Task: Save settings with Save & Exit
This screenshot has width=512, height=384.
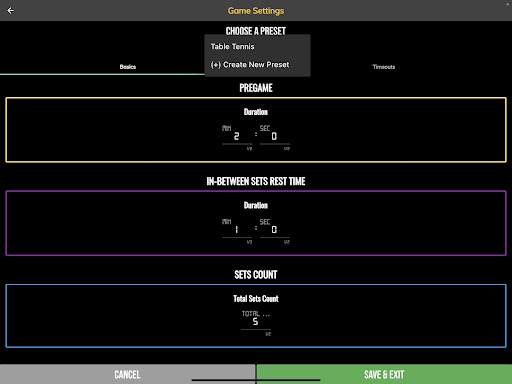Action: click(x=384, y=374)
